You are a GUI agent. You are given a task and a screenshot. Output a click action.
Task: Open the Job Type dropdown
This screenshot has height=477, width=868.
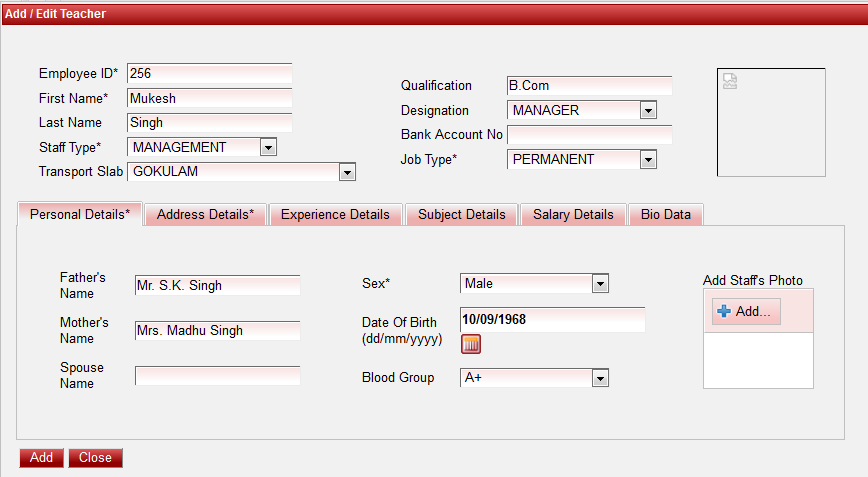(x=647, y=160)
